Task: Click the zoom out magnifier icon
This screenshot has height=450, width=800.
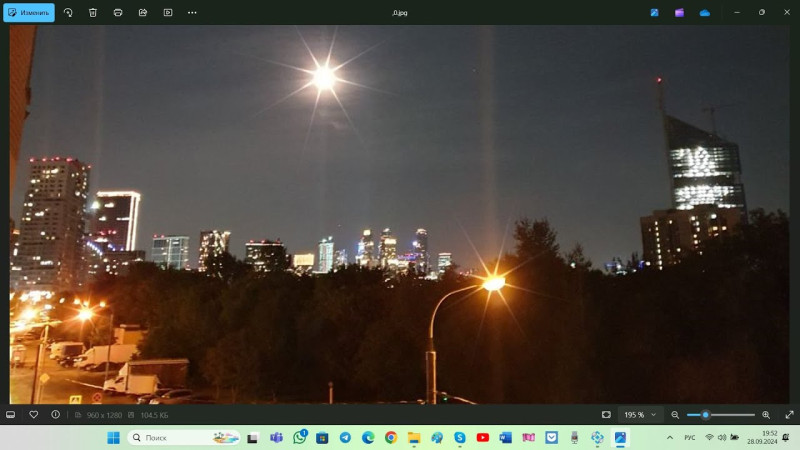Action: point(675,414)
